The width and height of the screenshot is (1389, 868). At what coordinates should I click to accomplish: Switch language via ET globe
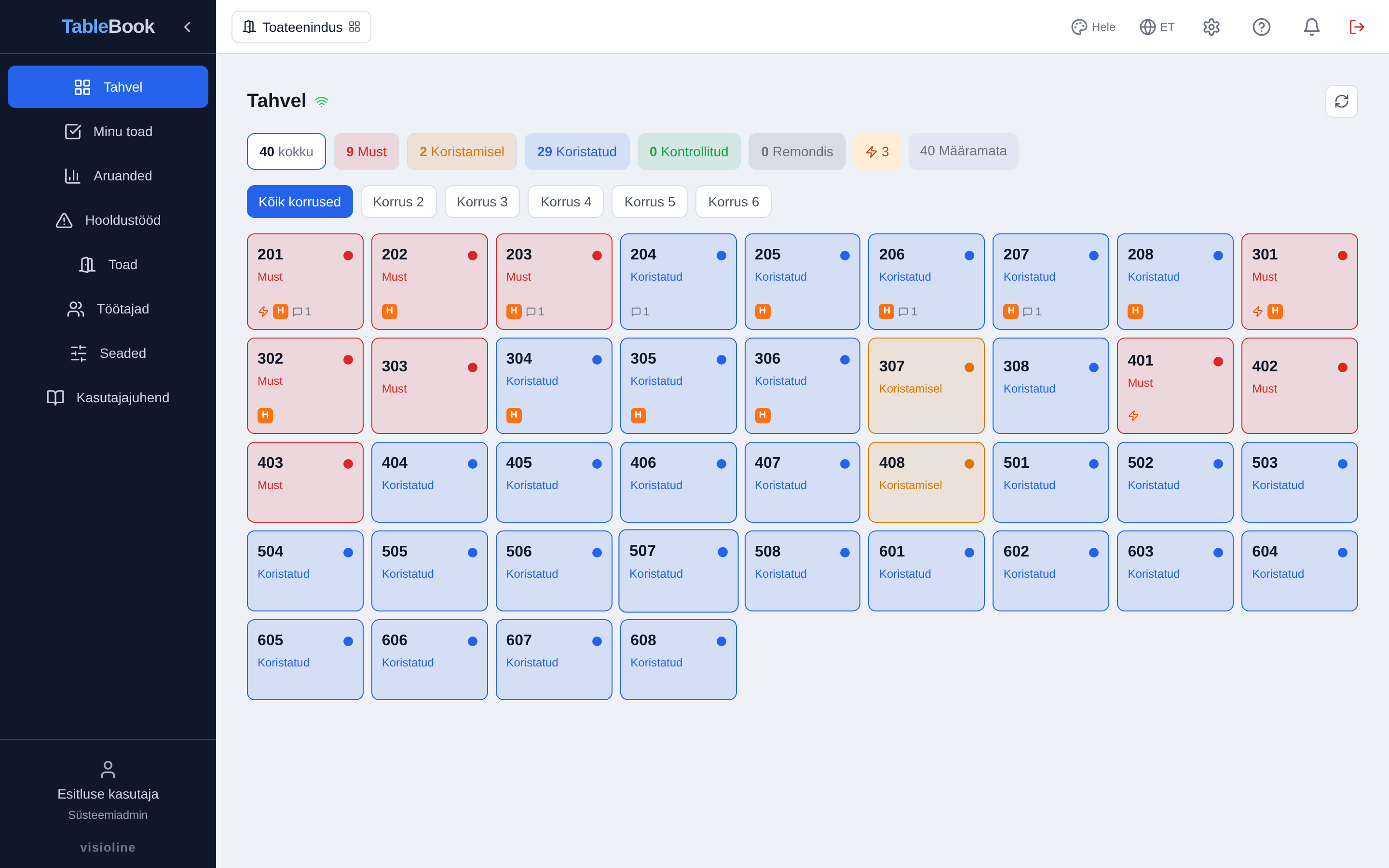[1157, 27]
